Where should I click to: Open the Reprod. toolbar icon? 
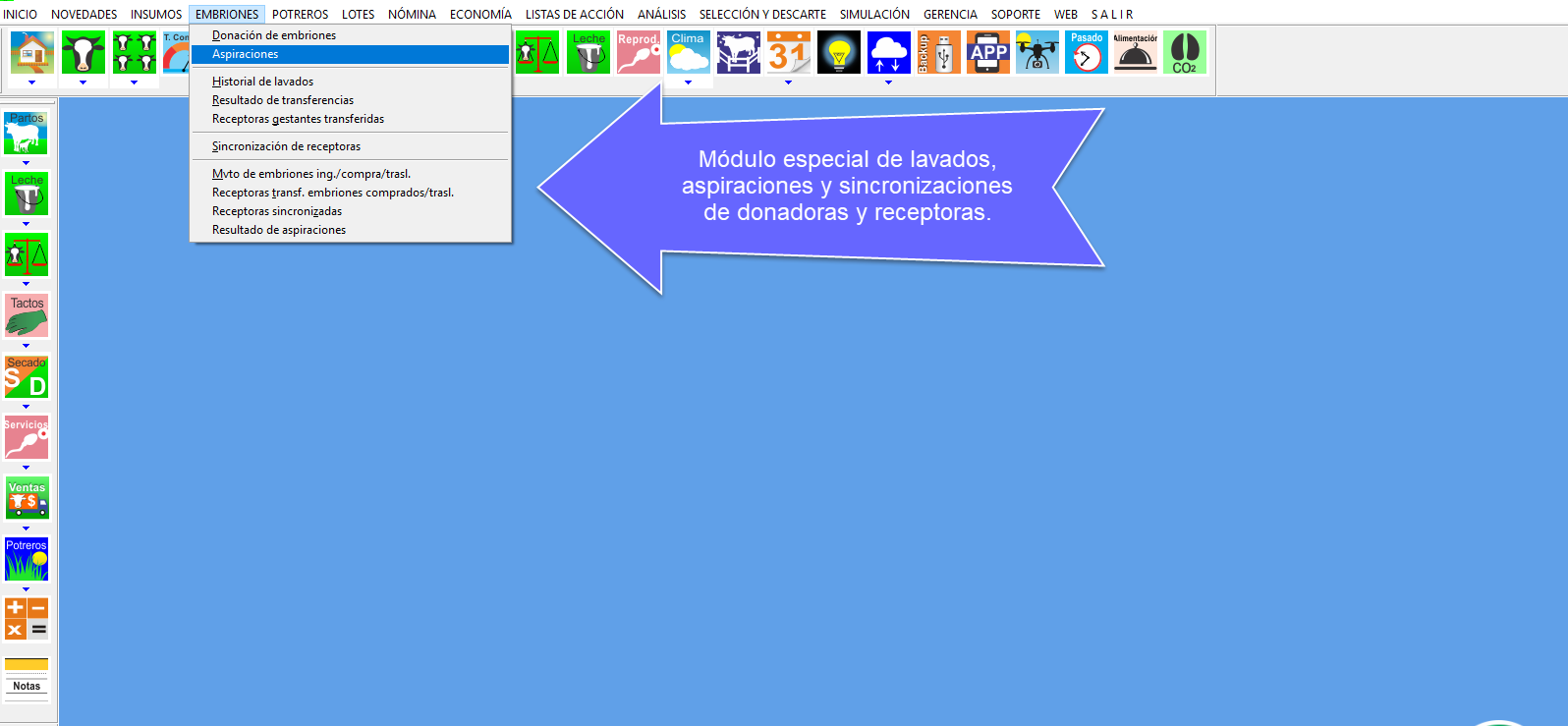pos(639,52)
